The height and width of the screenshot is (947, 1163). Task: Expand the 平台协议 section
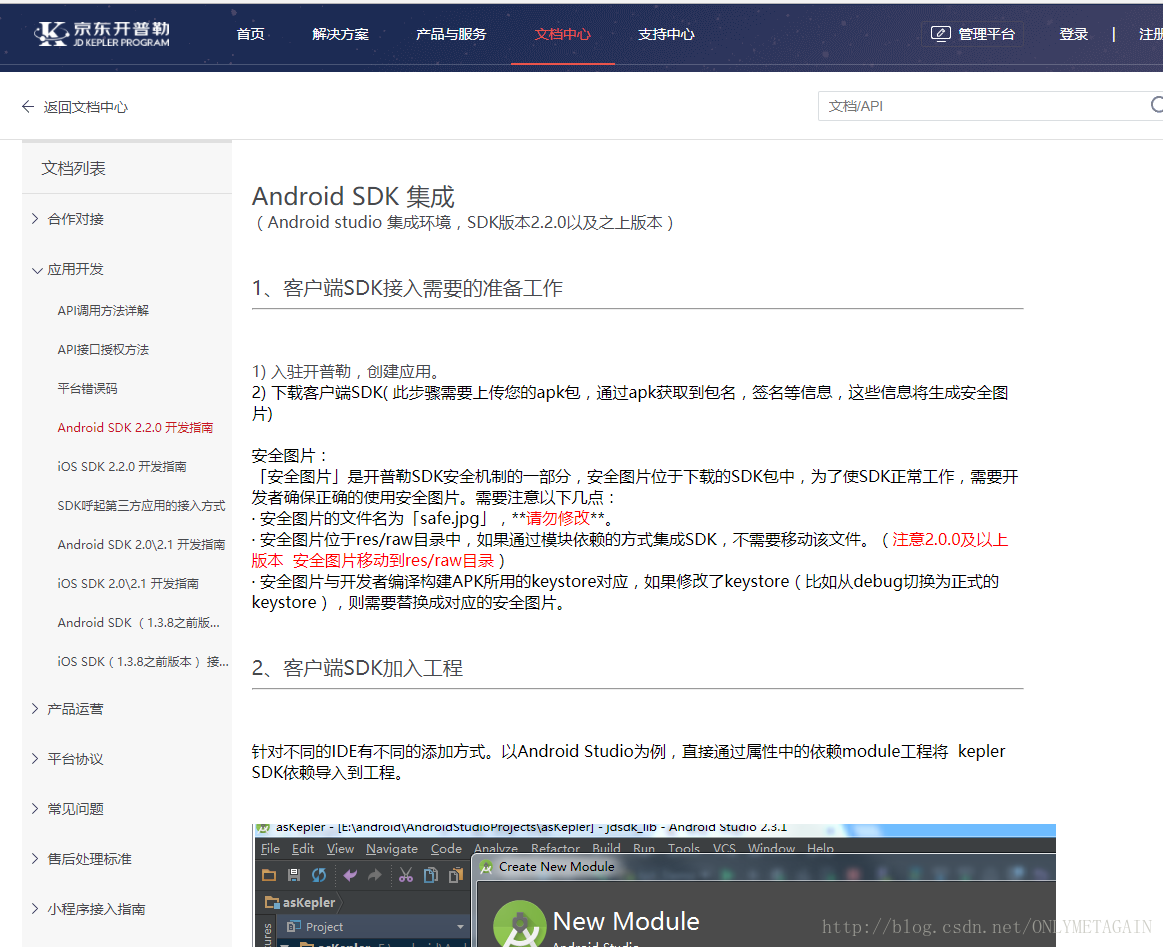(x=35, y=759)
